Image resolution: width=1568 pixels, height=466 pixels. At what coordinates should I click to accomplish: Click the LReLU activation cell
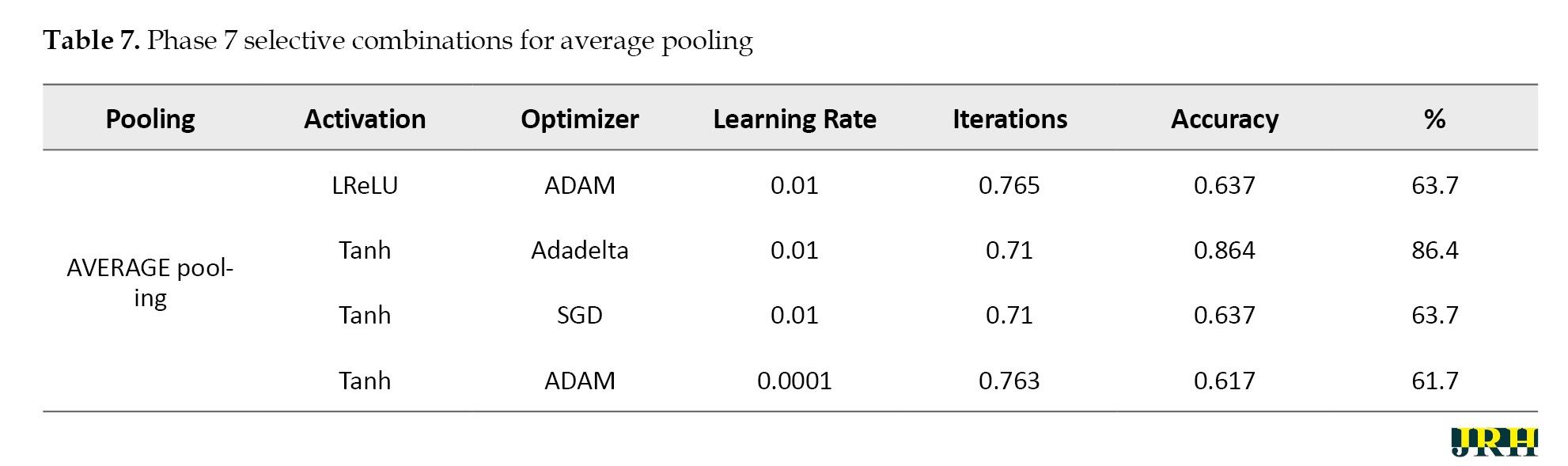365,185
